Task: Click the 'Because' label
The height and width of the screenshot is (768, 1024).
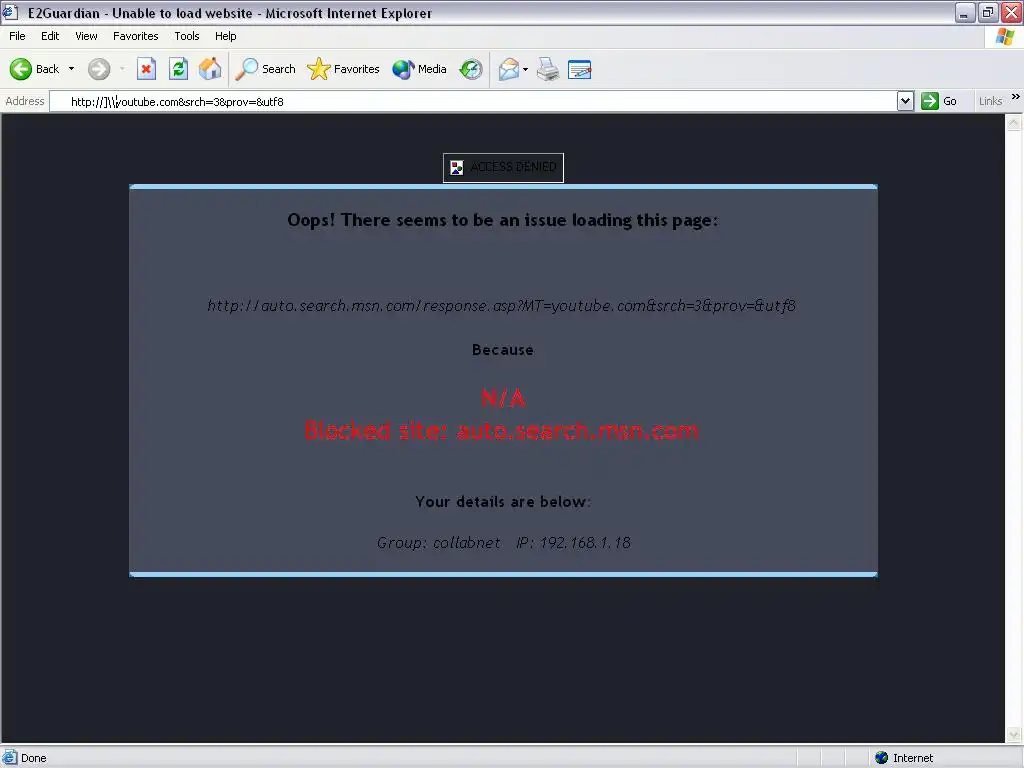Action: click(503, 349)
